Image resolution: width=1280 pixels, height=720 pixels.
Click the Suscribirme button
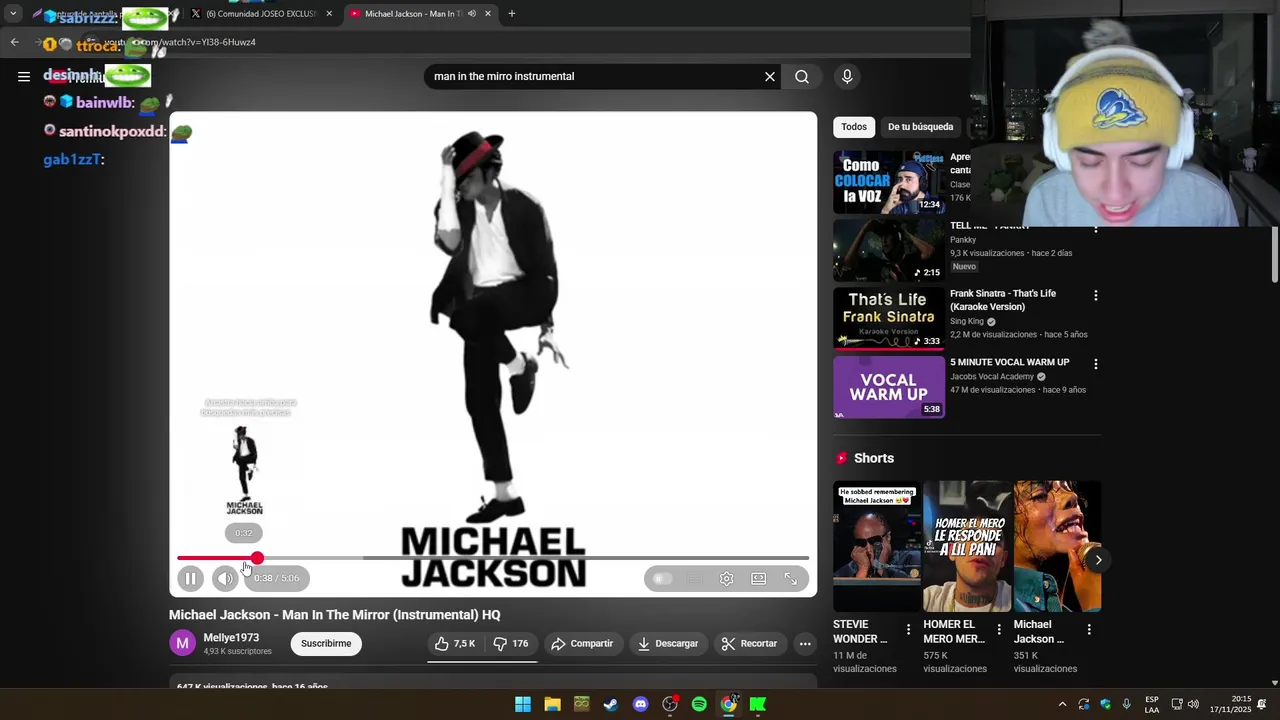coord(326,644)
